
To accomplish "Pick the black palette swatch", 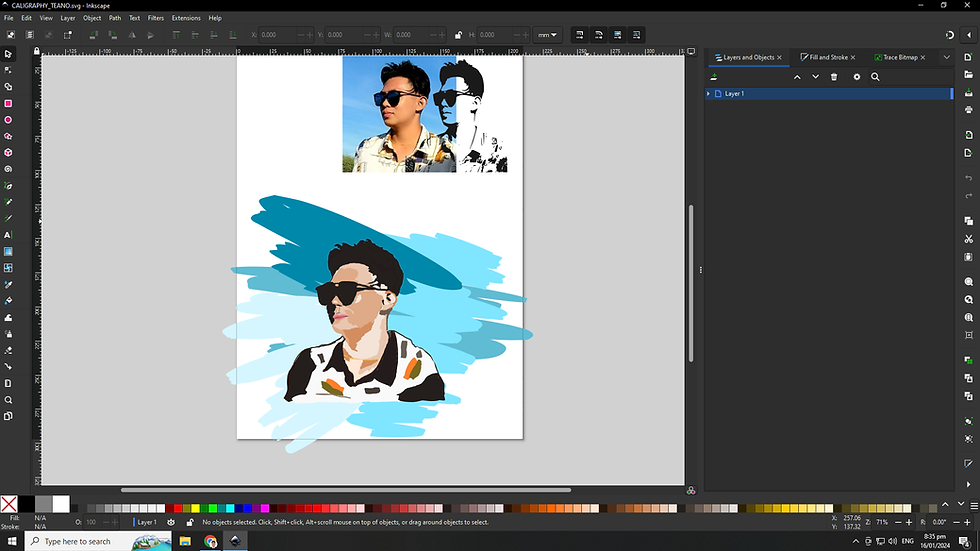I will pyautogui.click(x=26, y=504).
